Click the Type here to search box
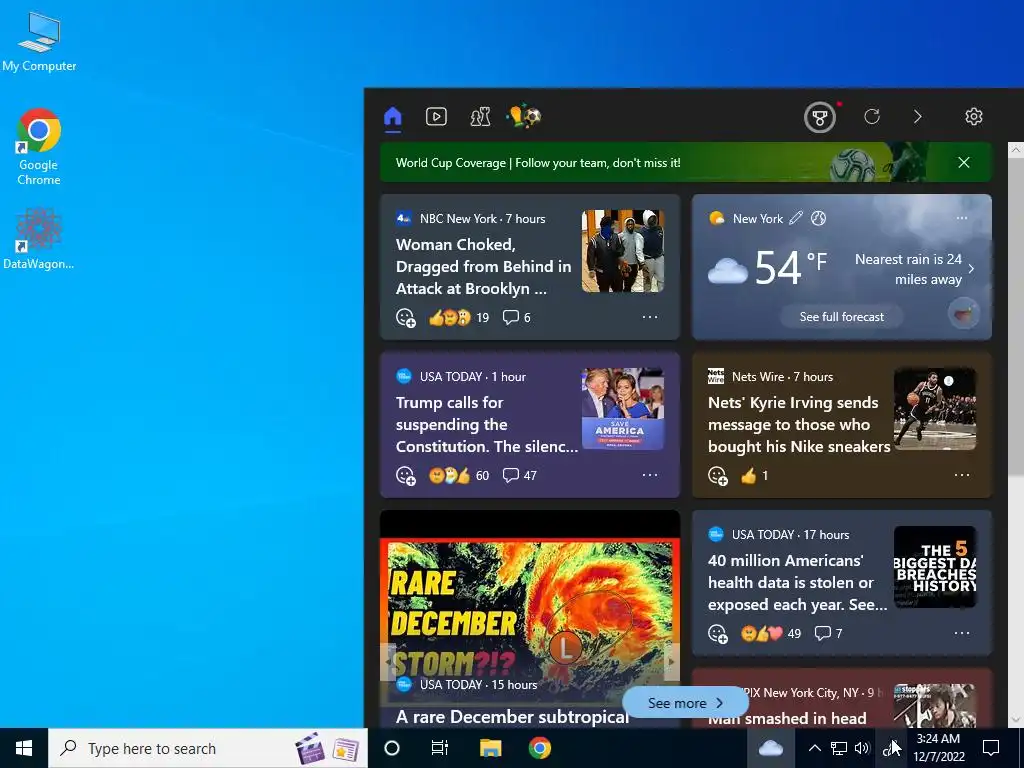Image resolution: width=1024 pixels, height=768 pixels. click(208, 748)
